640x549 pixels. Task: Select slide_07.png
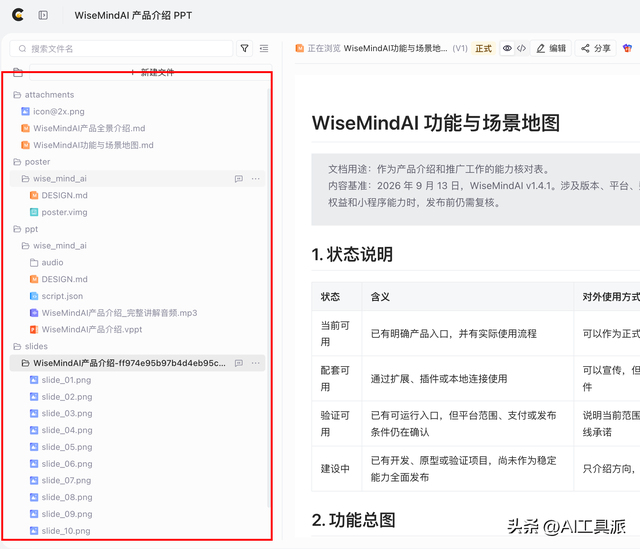[66, 480]
